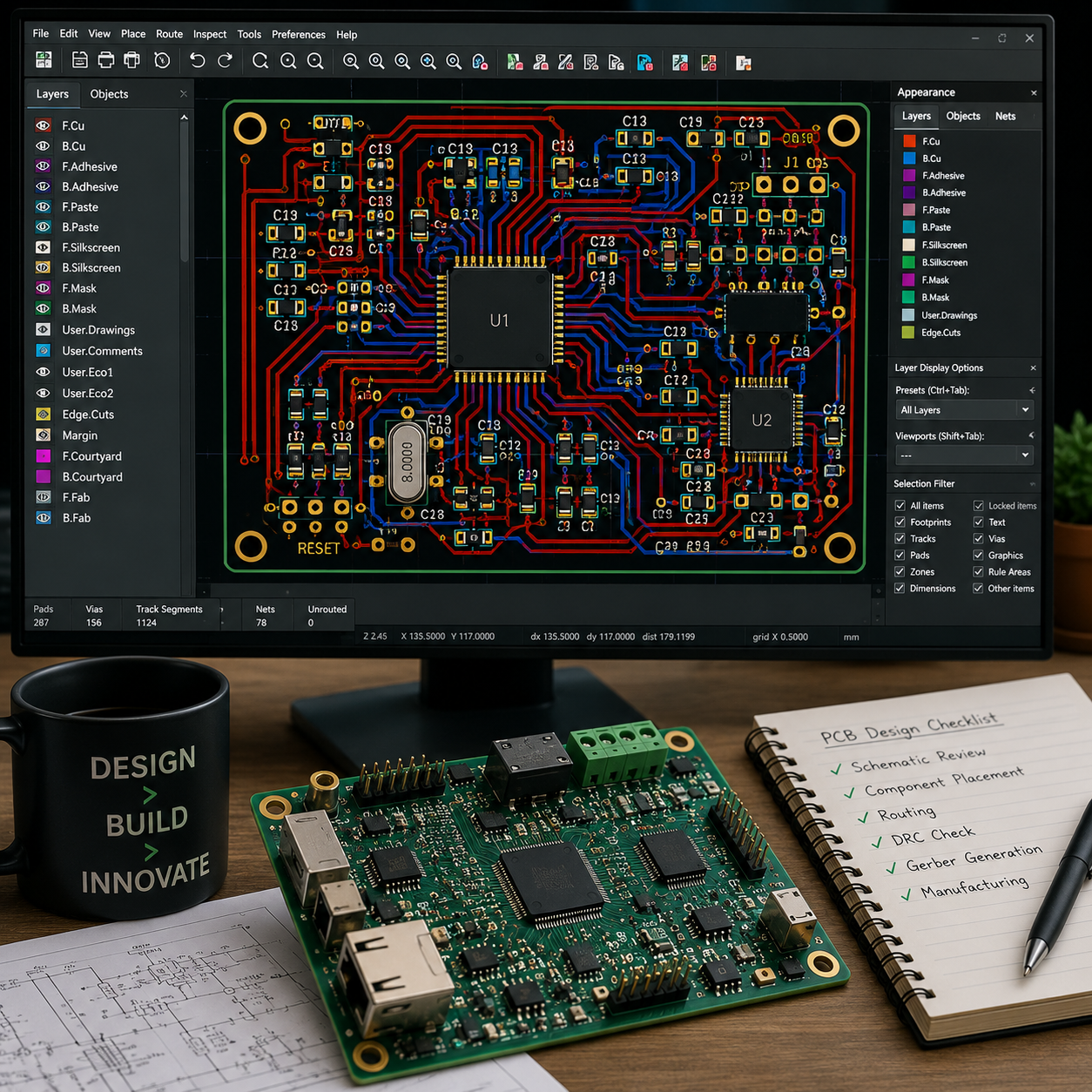Viewport: 1092px width, 1092px height.
Task: Click the 'mm' units status entry
Action: pyautogui.click(x=851, y=637)
